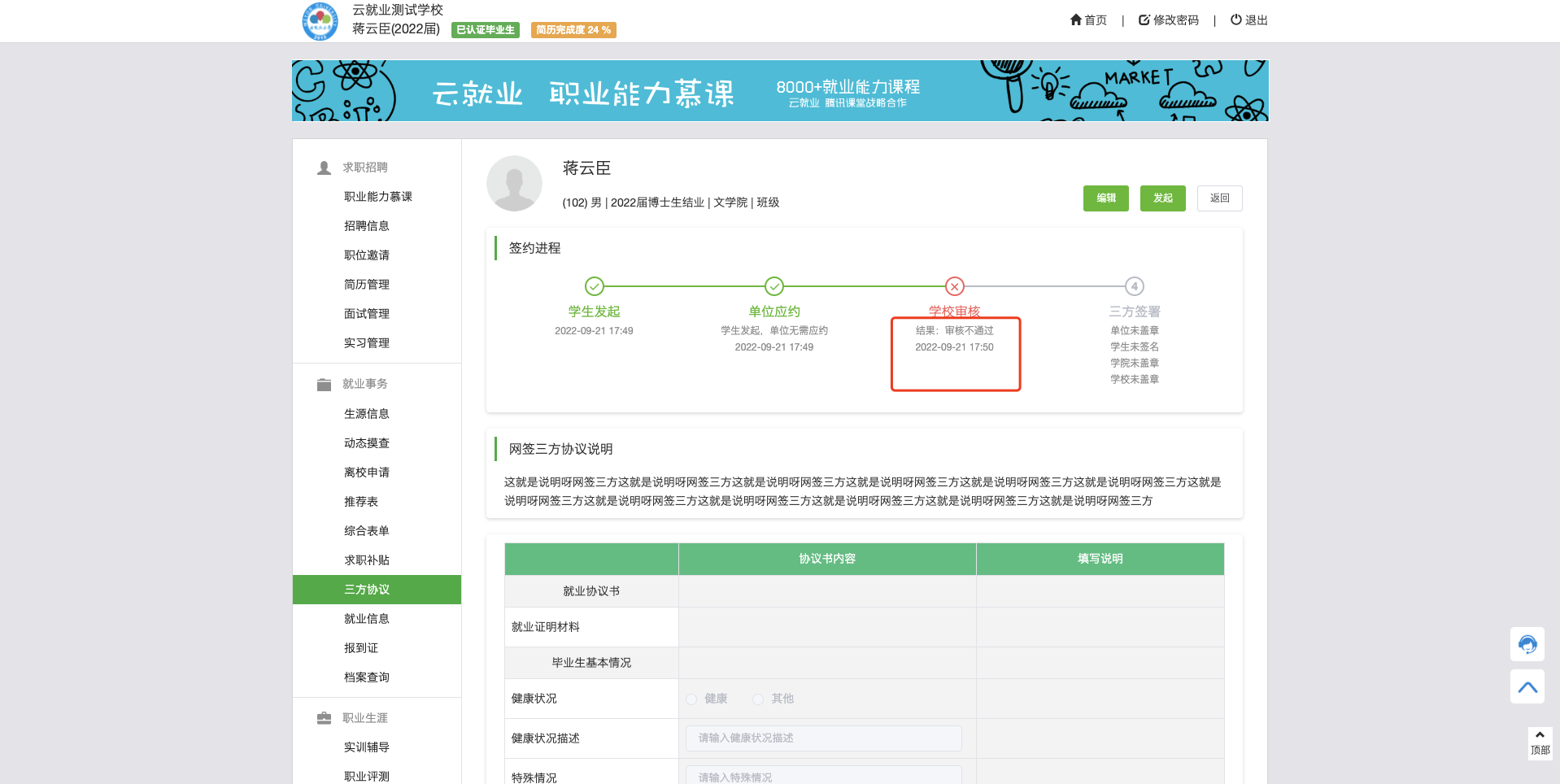This screenshot has height=784, width=1560.
Task: Click the red failed 学校审核 step icon
Action: (954, 286)
